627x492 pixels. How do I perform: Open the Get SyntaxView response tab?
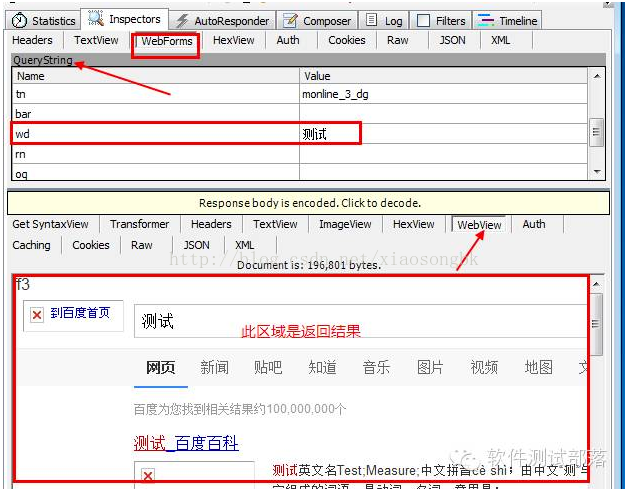(50, 224)
